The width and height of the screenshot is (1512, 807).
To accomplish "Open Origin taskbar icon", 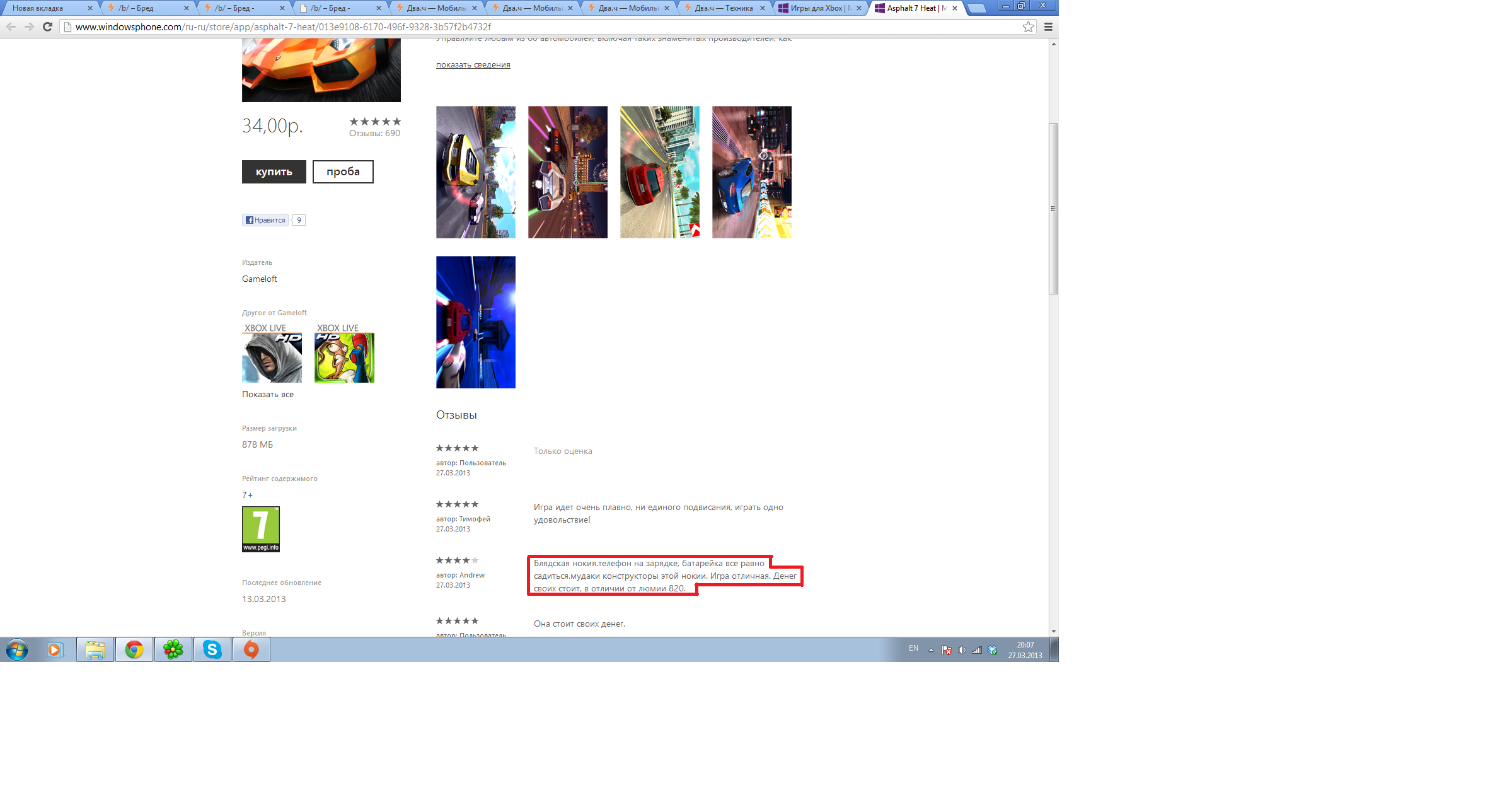I will (x=251, y=649).
